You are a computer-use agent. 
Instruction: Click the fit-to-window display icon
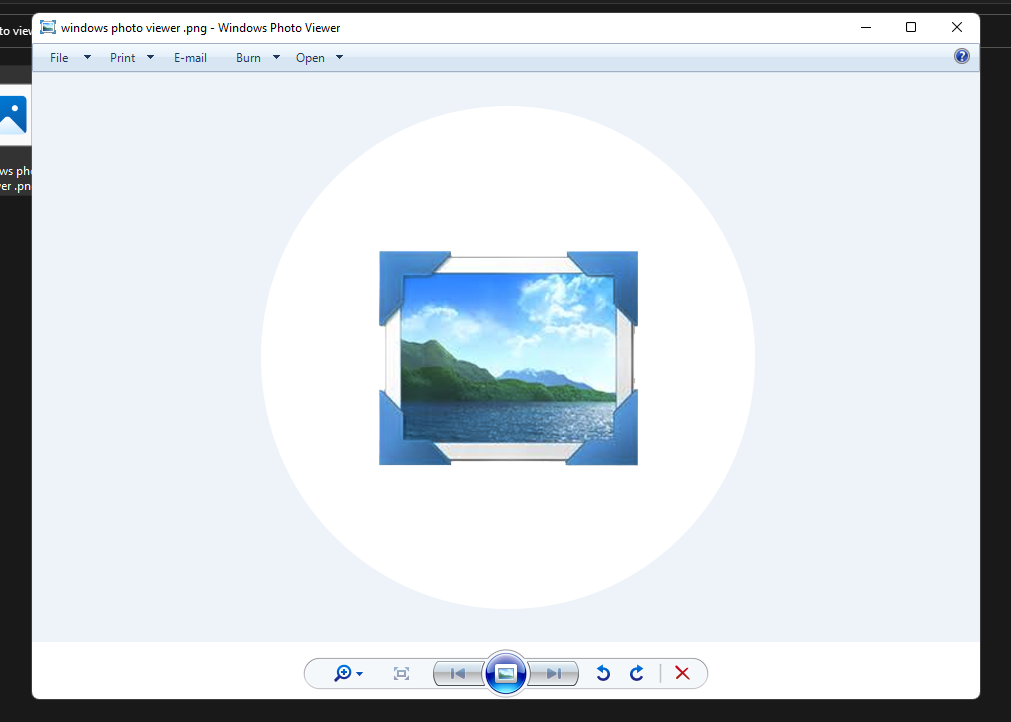401,673
